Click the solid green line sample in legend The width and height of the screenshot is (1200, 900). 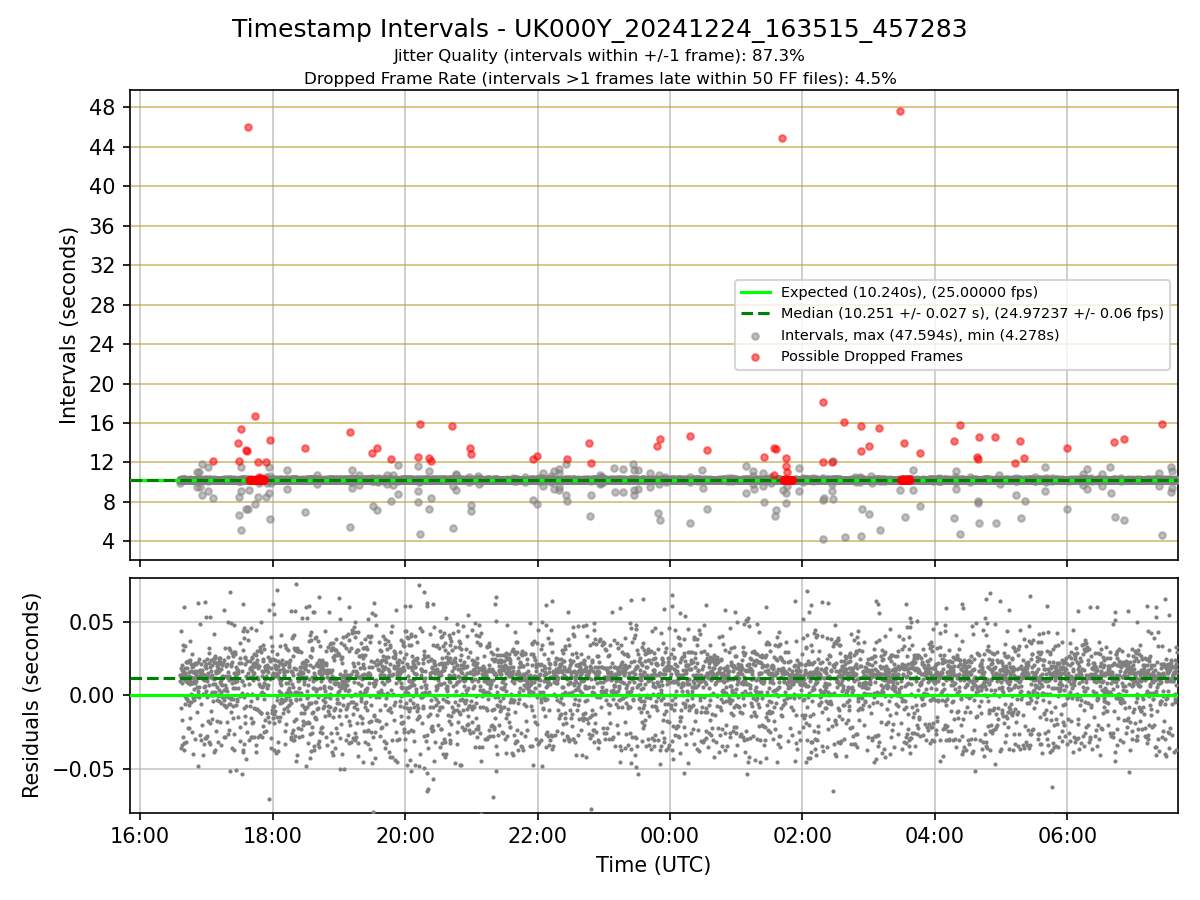(756, 292)
